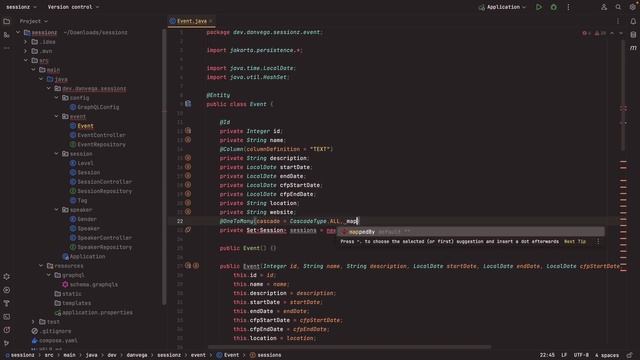The width and height of the screenshot is (640, 360).
Task: Run the Application configuration with green play icon
Action: [539, 7]
